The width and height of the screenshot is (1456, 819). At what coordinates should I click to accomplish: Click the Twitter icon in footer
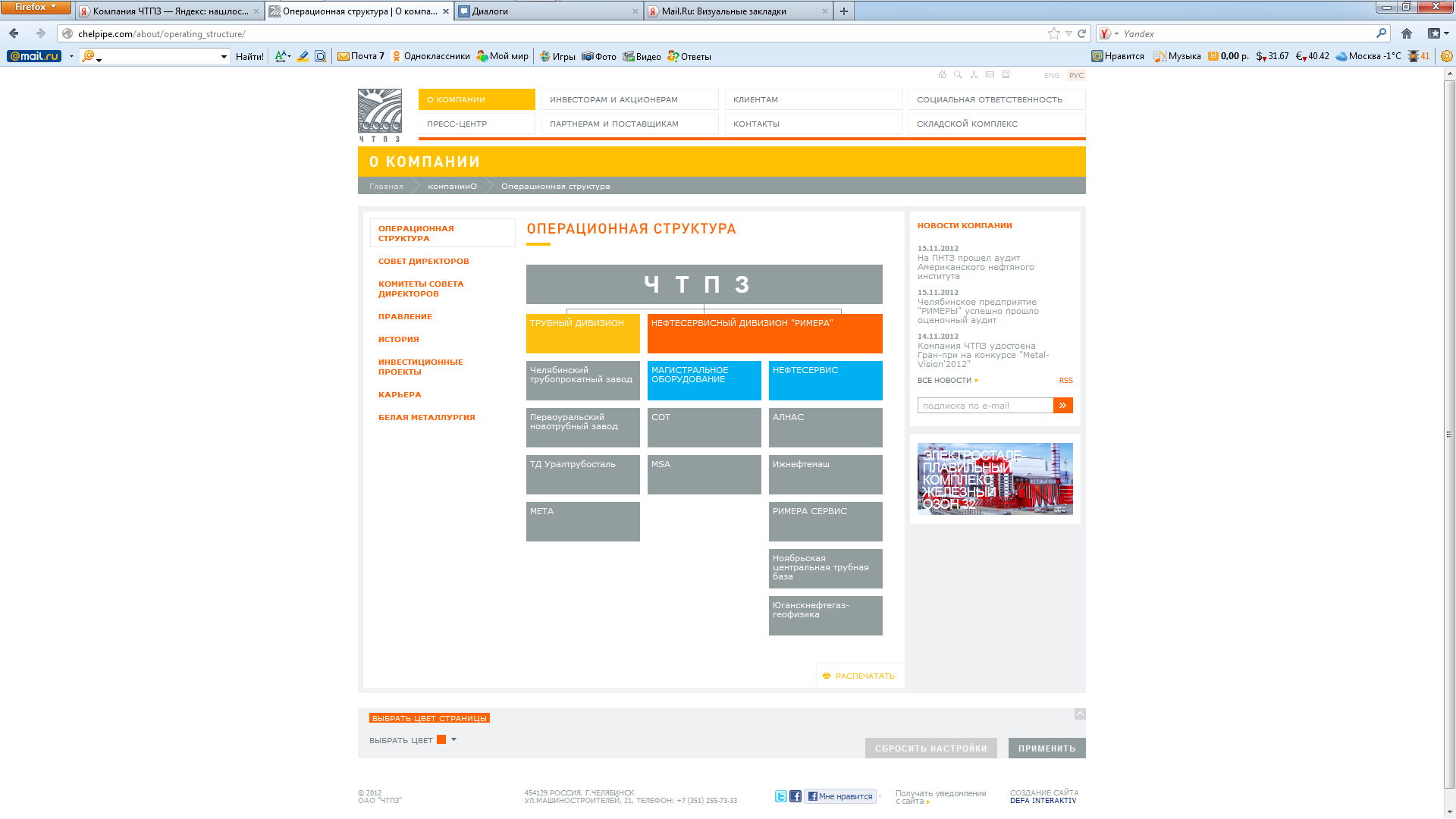point(780,796)
